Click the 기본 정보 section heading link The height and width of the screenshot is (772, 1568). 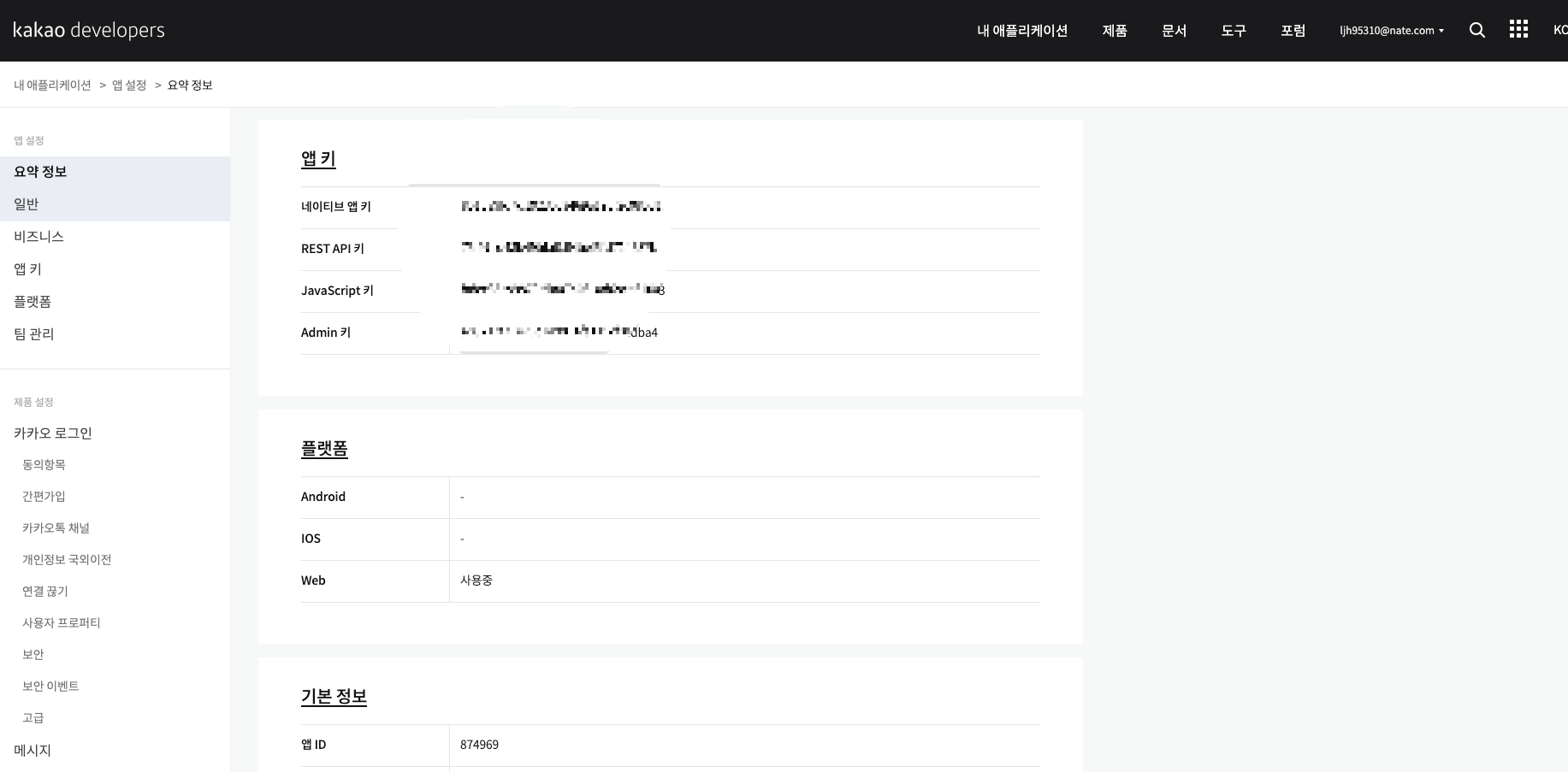click(x=334, y=697)
